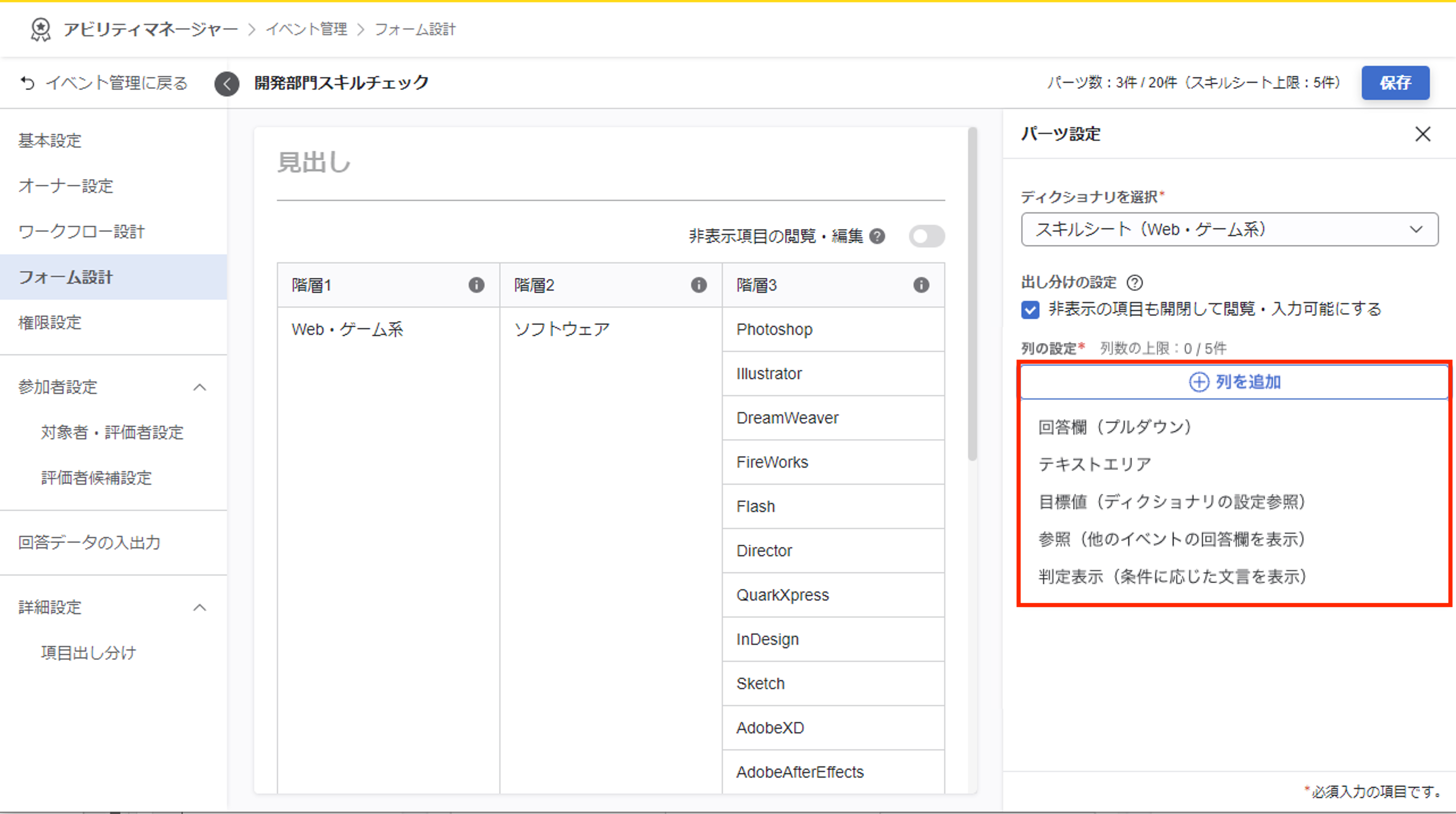Select 回答欄（プルダウン）from the column menu
The width and height of the screenshot is (1456, 814).
click(1115, 427)
